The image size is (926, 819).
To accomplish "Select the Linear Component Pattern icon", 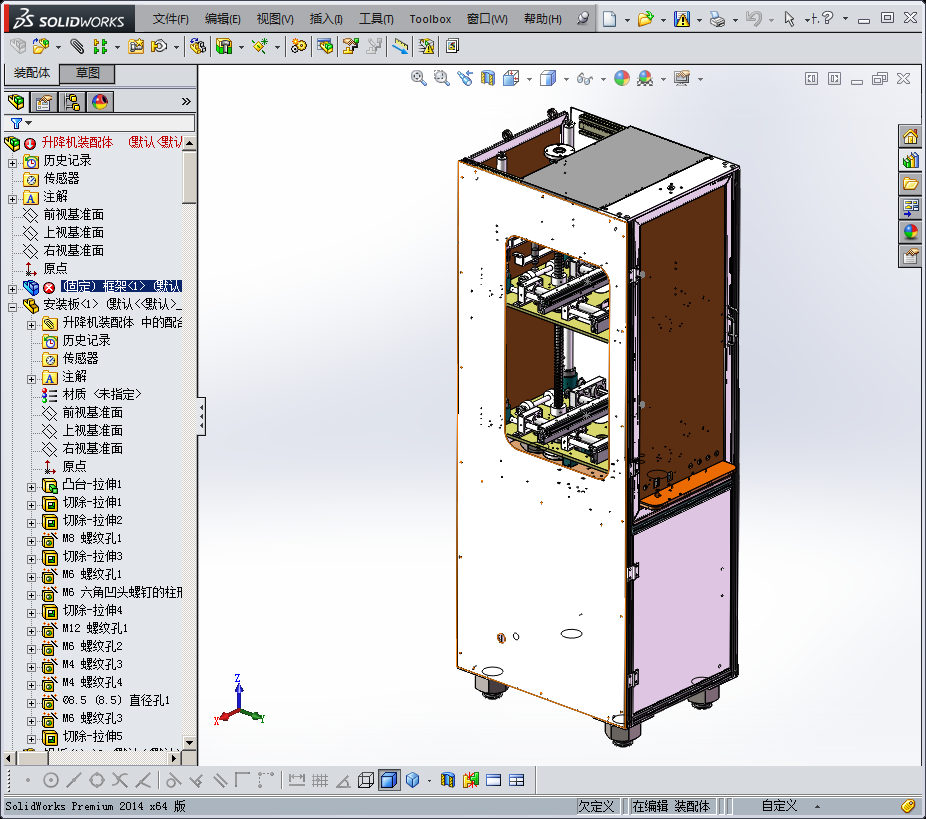I will click(x=100, y=46).
